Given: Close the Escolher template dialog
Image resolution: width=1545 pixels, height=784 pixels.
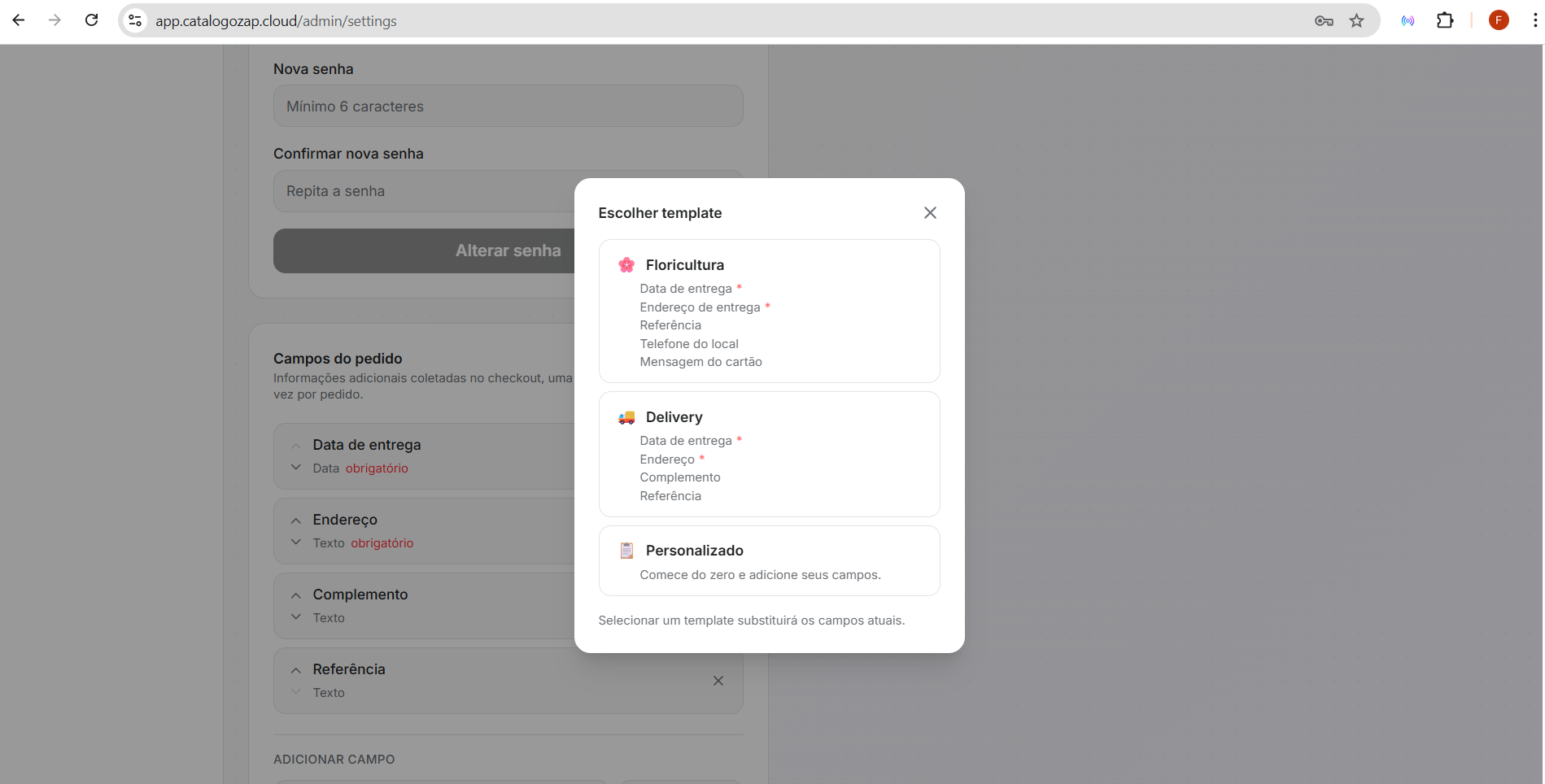Looking at the screenshot, I should pyautogui.click(x=930, y=212).
